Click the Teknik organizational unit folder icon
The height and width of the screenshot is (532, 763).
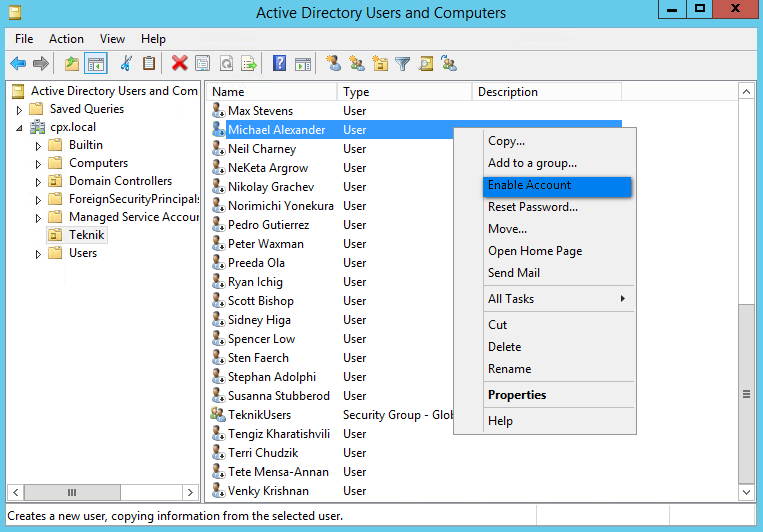(55, 235)
